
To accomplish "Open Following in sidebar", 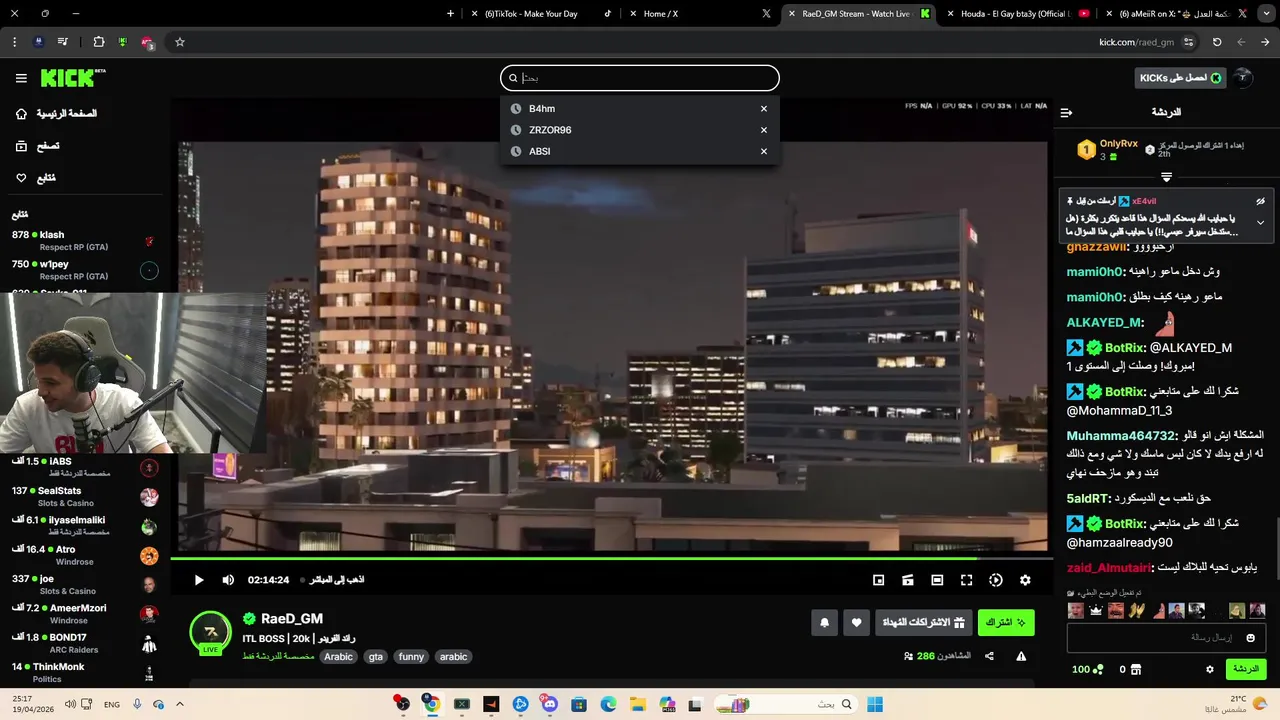I will 36,178.
